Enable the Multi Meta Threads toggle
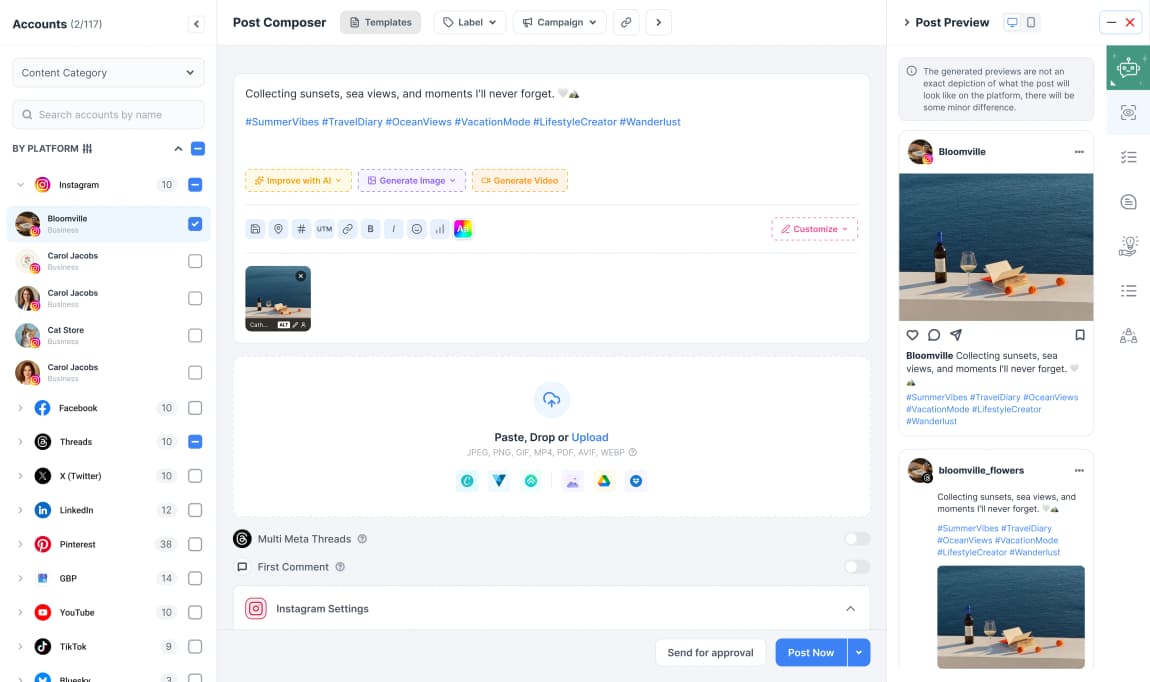Viewport: 1150px width, 682px height. pyautogui.click(x=857, y=539)
